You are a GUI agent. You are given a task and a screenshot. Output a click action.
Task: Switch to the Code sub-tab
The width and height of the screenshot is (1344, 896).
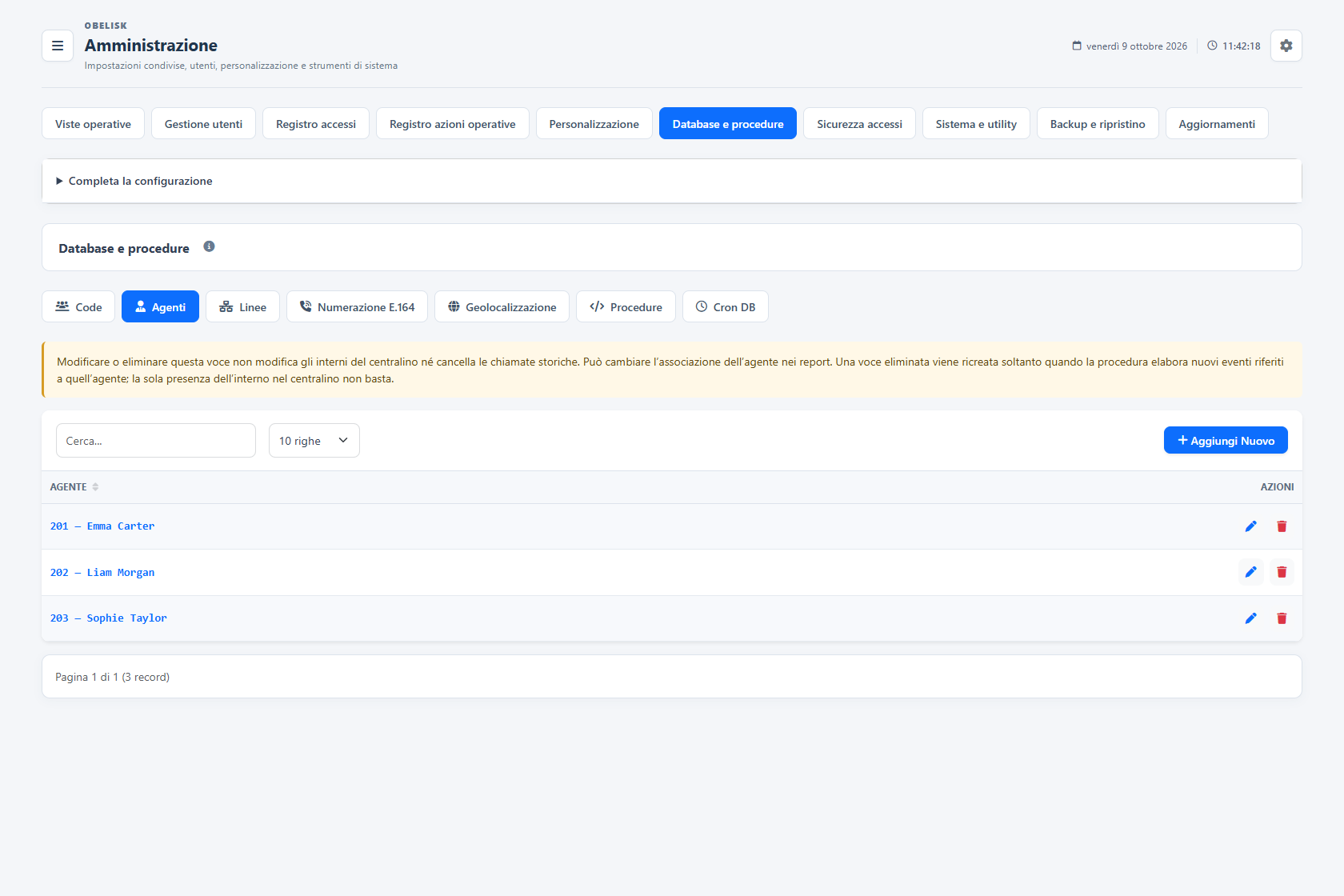click(x=78, y=306)
